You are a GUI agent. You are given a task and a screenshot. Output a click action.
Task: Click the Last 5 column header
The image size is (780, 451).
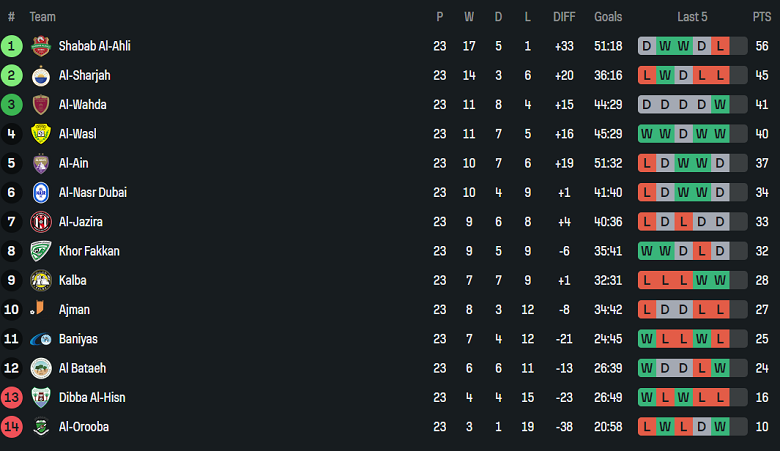click(693, 17)
